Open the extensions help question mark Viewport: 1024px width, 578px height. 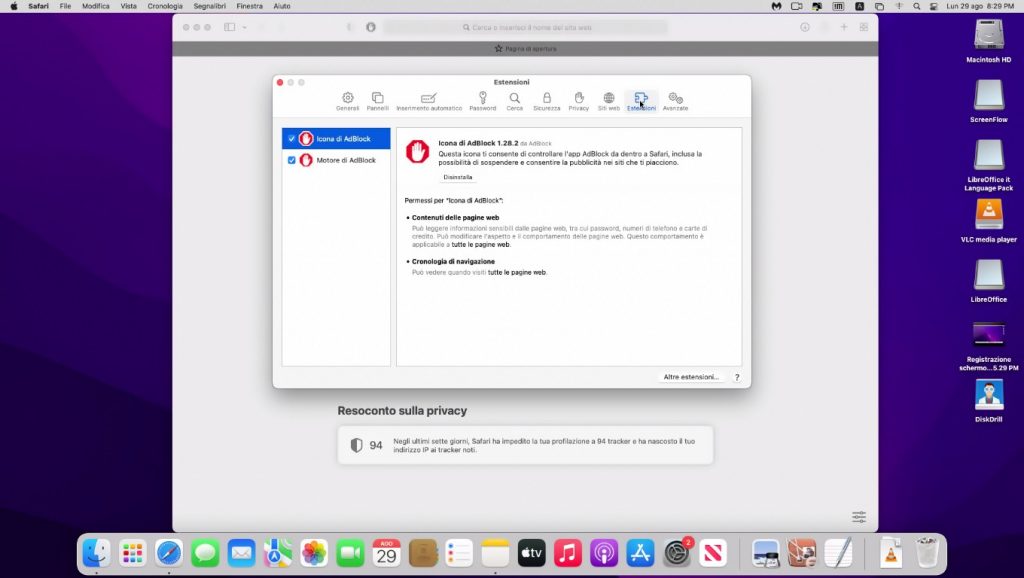pos(737,377)
